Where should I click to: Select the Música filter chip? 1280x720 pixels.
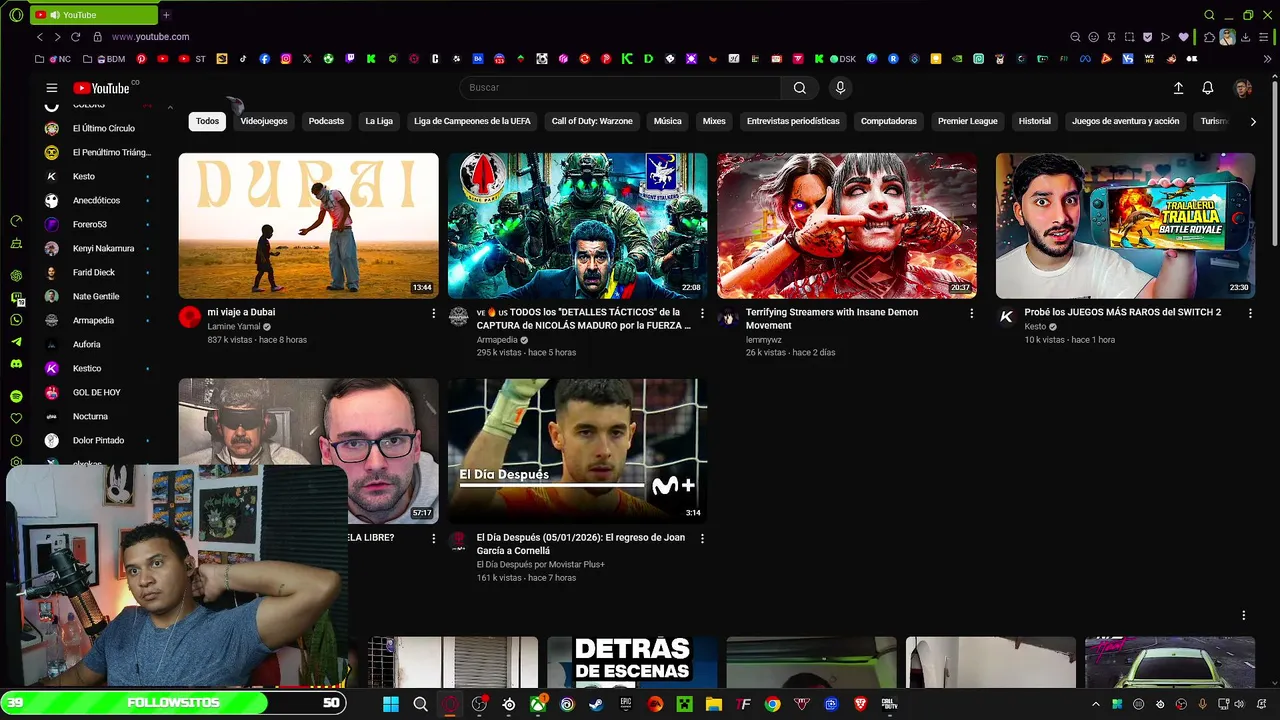(x=668, y=121)
